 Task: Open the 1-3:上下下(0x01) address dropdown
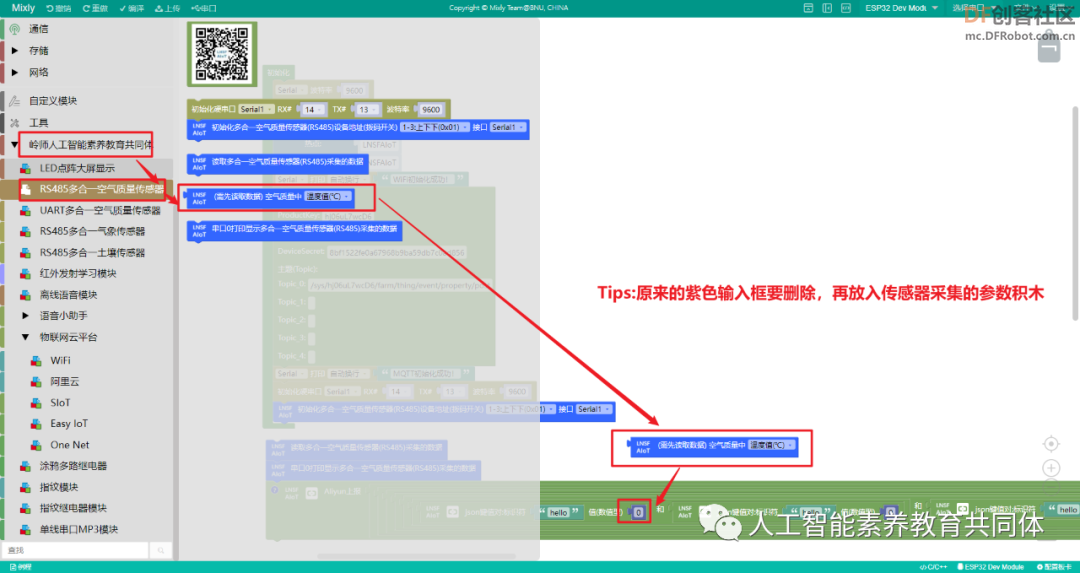[435, 127]
